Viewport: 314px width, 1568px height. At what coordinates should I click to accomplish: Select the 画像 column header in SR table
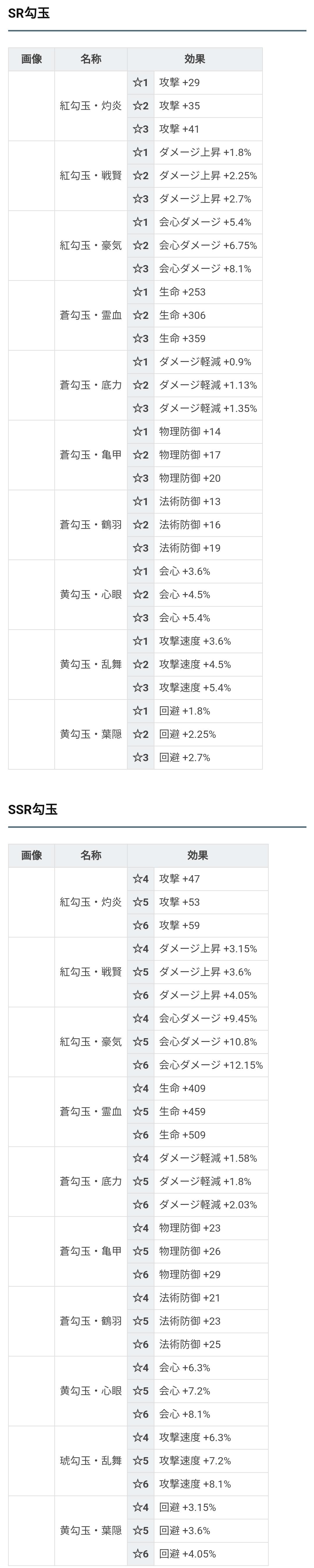(32, 59)
